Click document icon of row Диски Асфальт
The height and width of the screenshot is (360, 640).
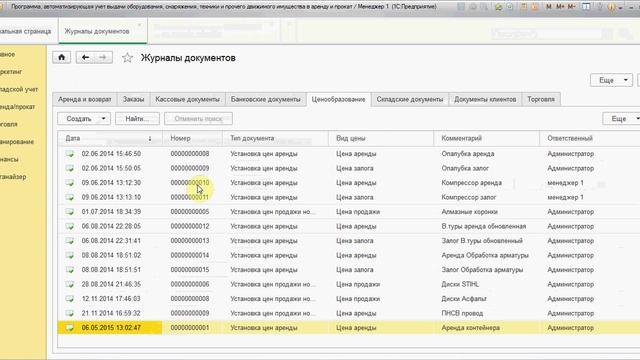pyautogui.click(x=70, y=299)
